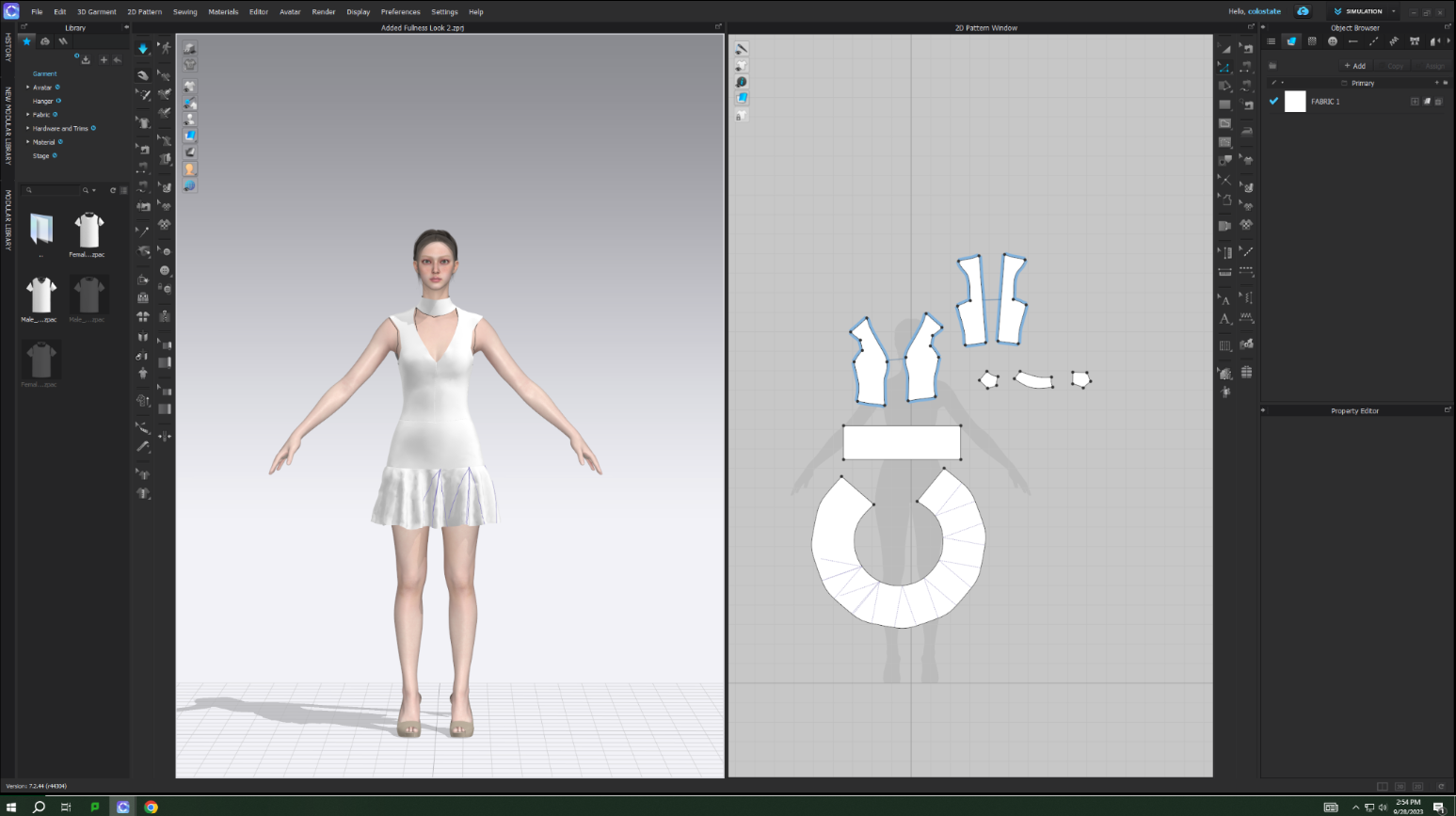1456x816 pixels.
Task: Open the Materials menu
Action: click(x=223, y=12)
